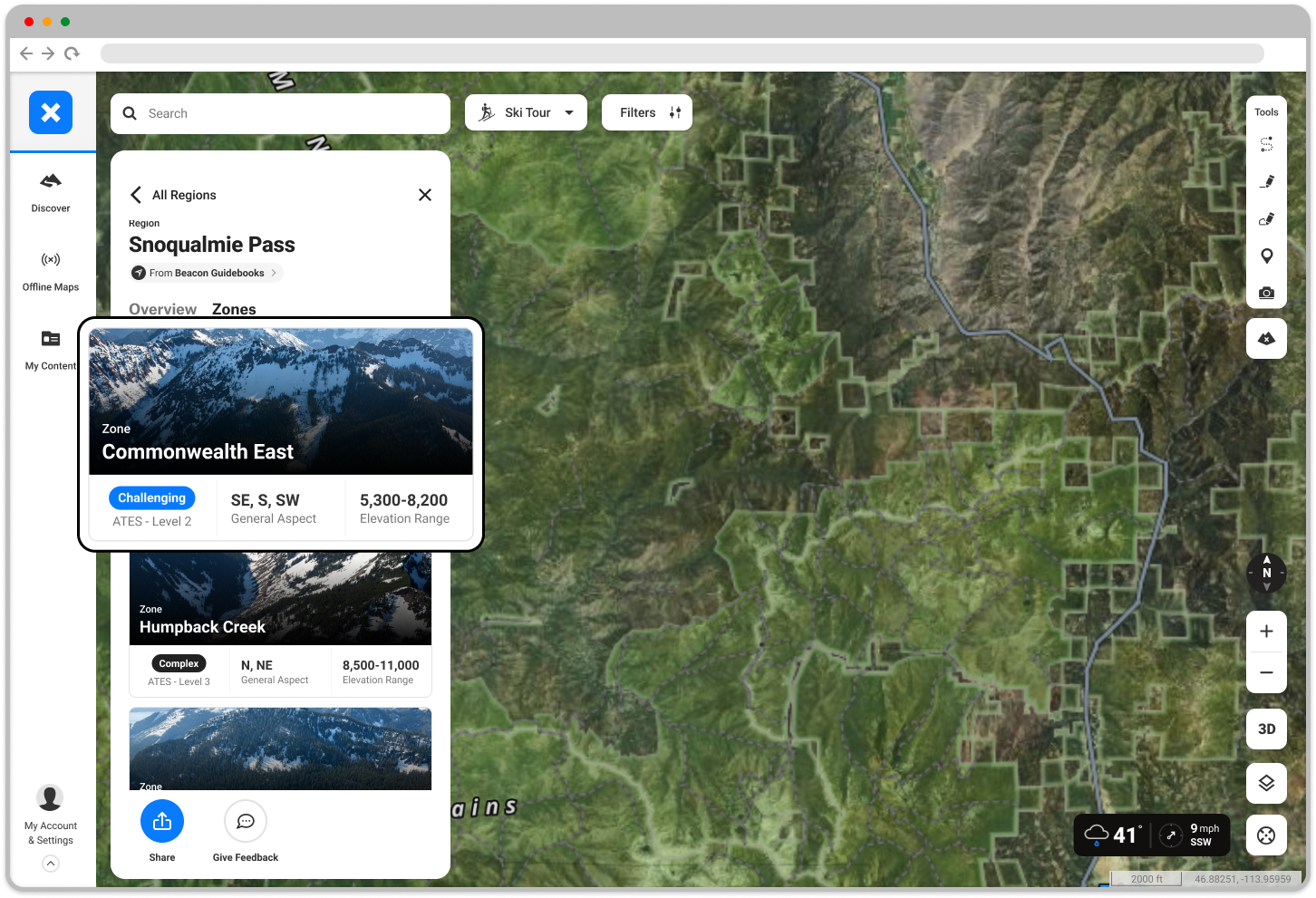Toggle 3D map view
Viewport: 1316px width, 898px height.
1267,729
